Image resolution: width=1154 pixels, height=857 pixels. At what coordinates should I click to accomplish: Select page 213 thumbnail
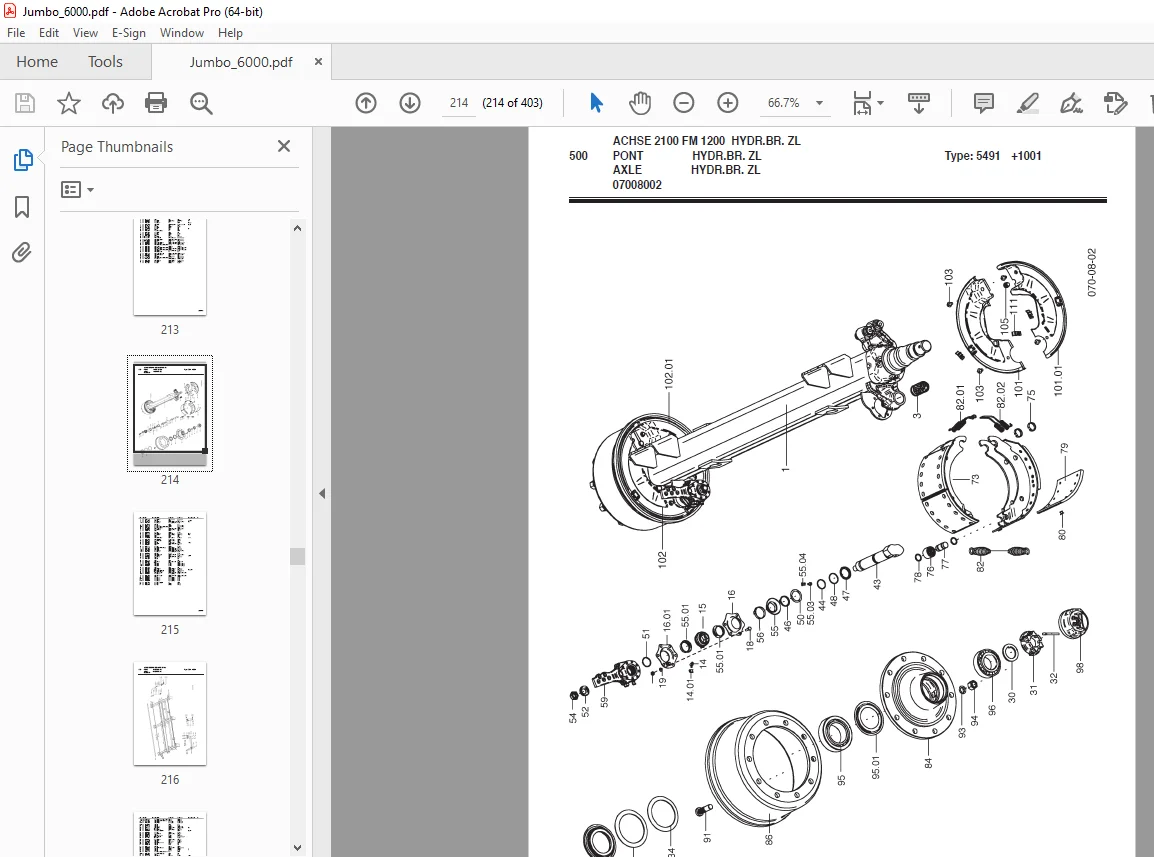click(170, 267)
